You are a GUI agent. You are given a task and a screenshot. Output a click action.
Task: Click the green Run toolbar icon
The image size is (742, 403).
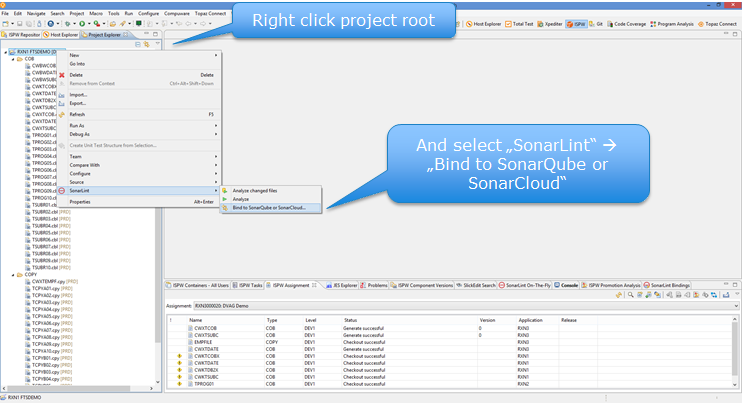82,24
